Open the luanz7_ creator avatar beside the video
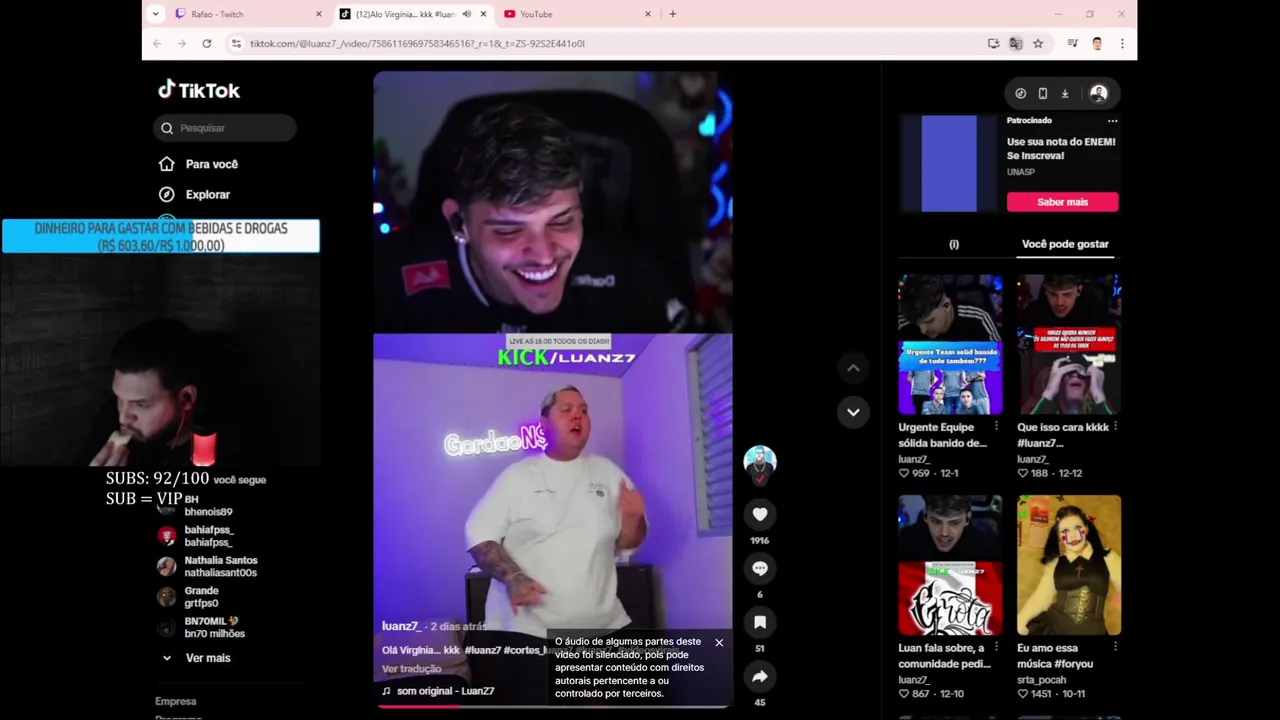 click(x=760, y=462)
